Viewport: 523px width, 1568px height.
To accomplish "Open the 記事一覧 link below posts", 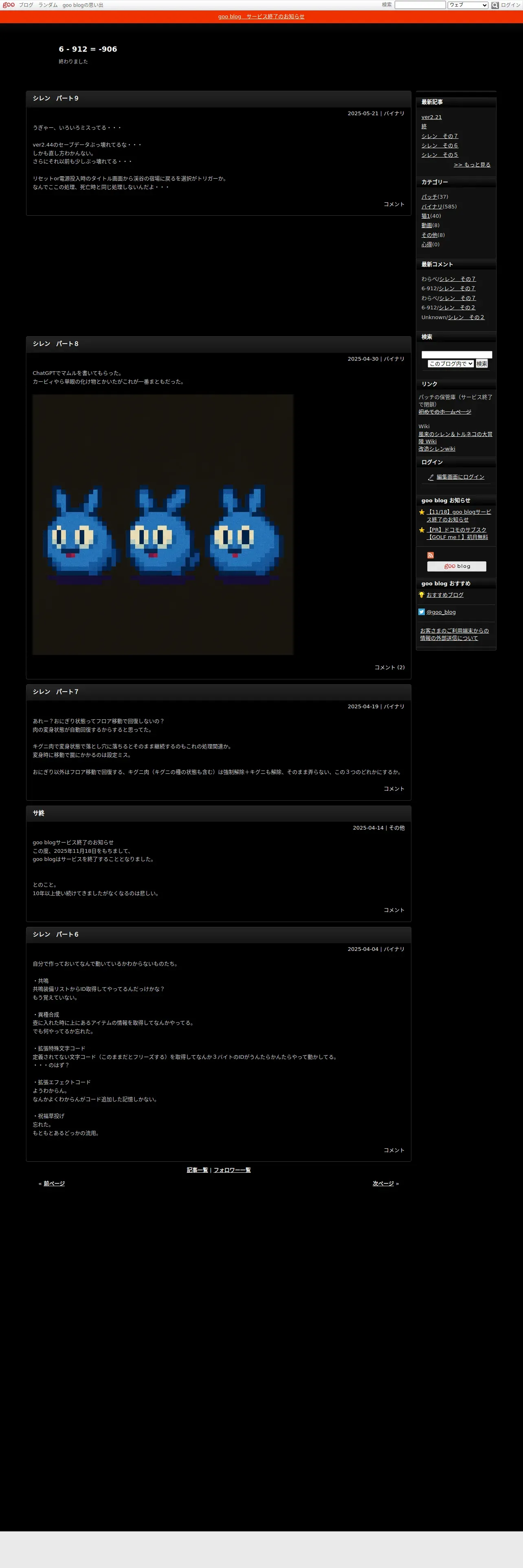I will click(197, 1170).
